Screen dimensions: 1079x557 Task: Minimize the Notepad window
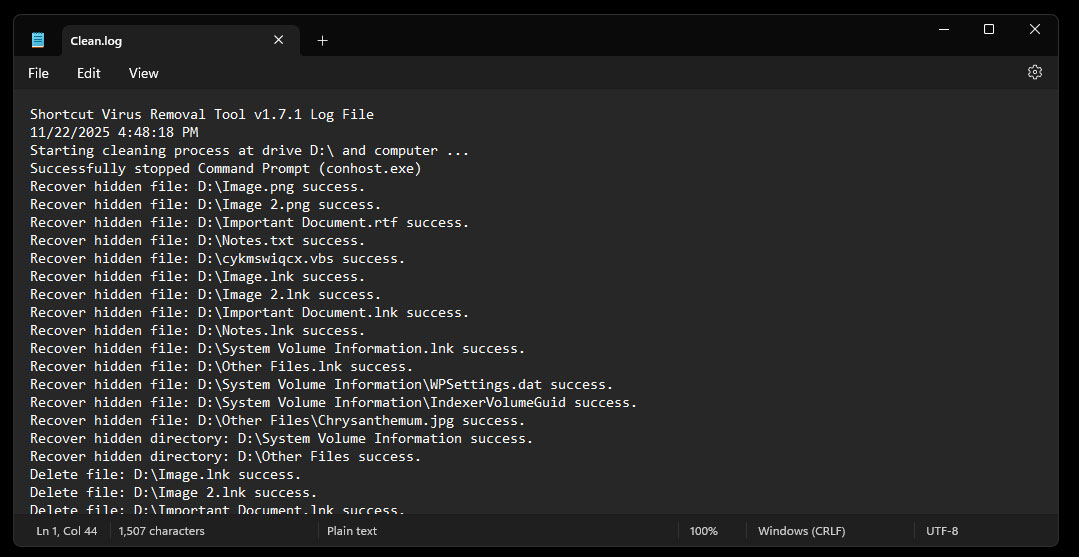pyautogui.click(x=942, y=30)
